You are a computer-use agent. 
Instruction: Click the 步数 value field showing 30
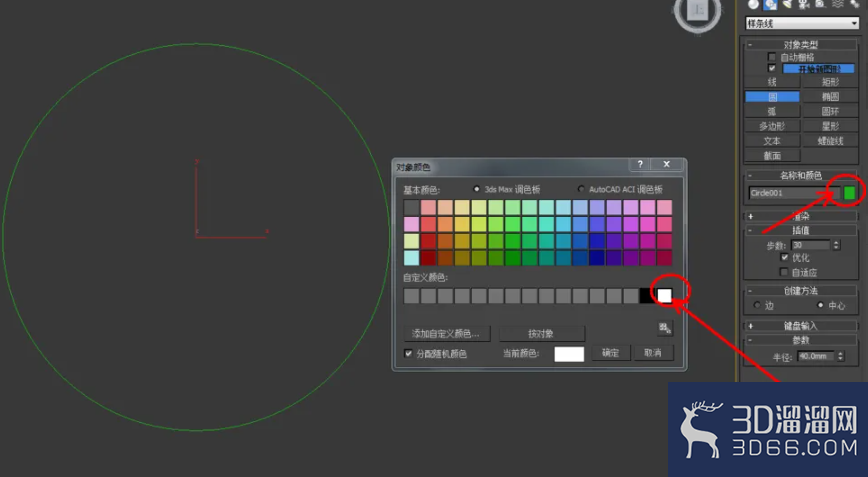(x=811, y=245)
